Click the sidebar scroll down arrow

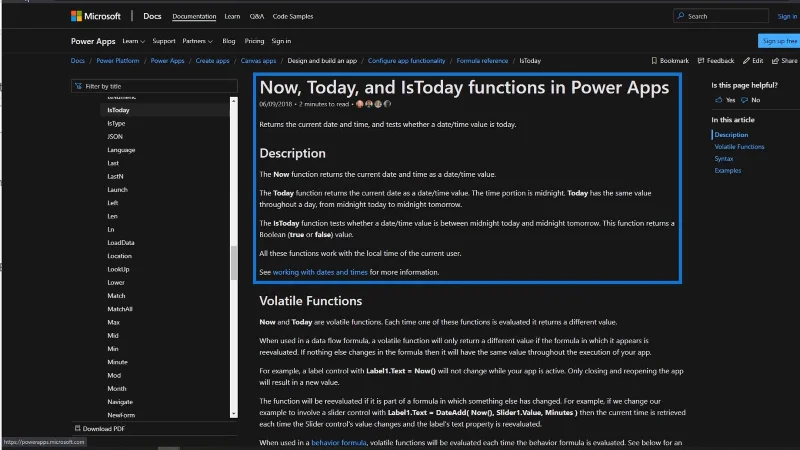[234, 414]
